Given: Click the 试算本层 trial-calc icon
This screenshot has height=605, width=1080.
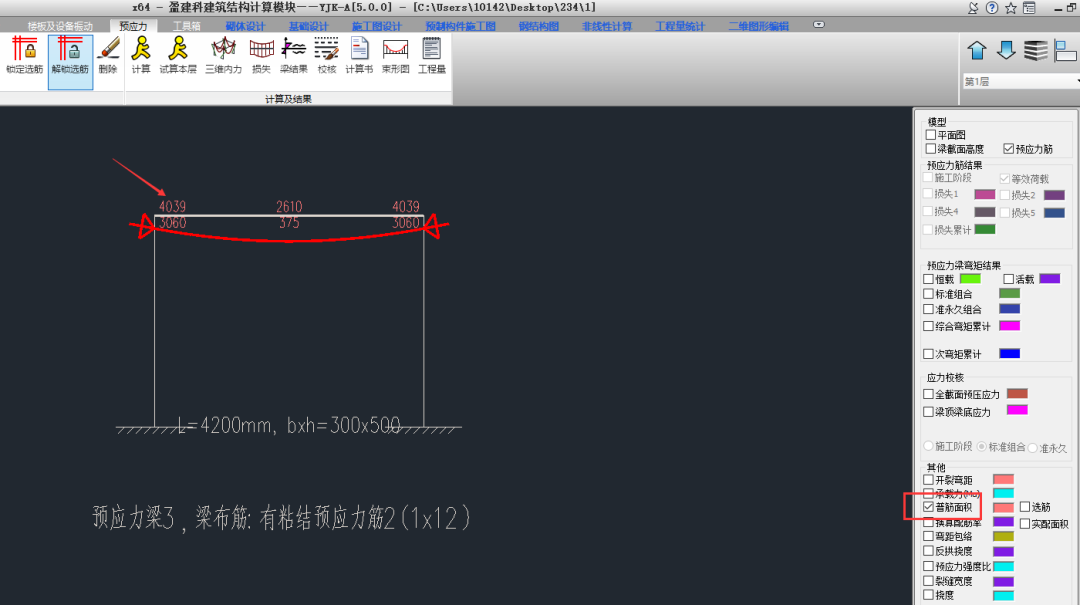Looking at the screenshot, I should [178, 55].
